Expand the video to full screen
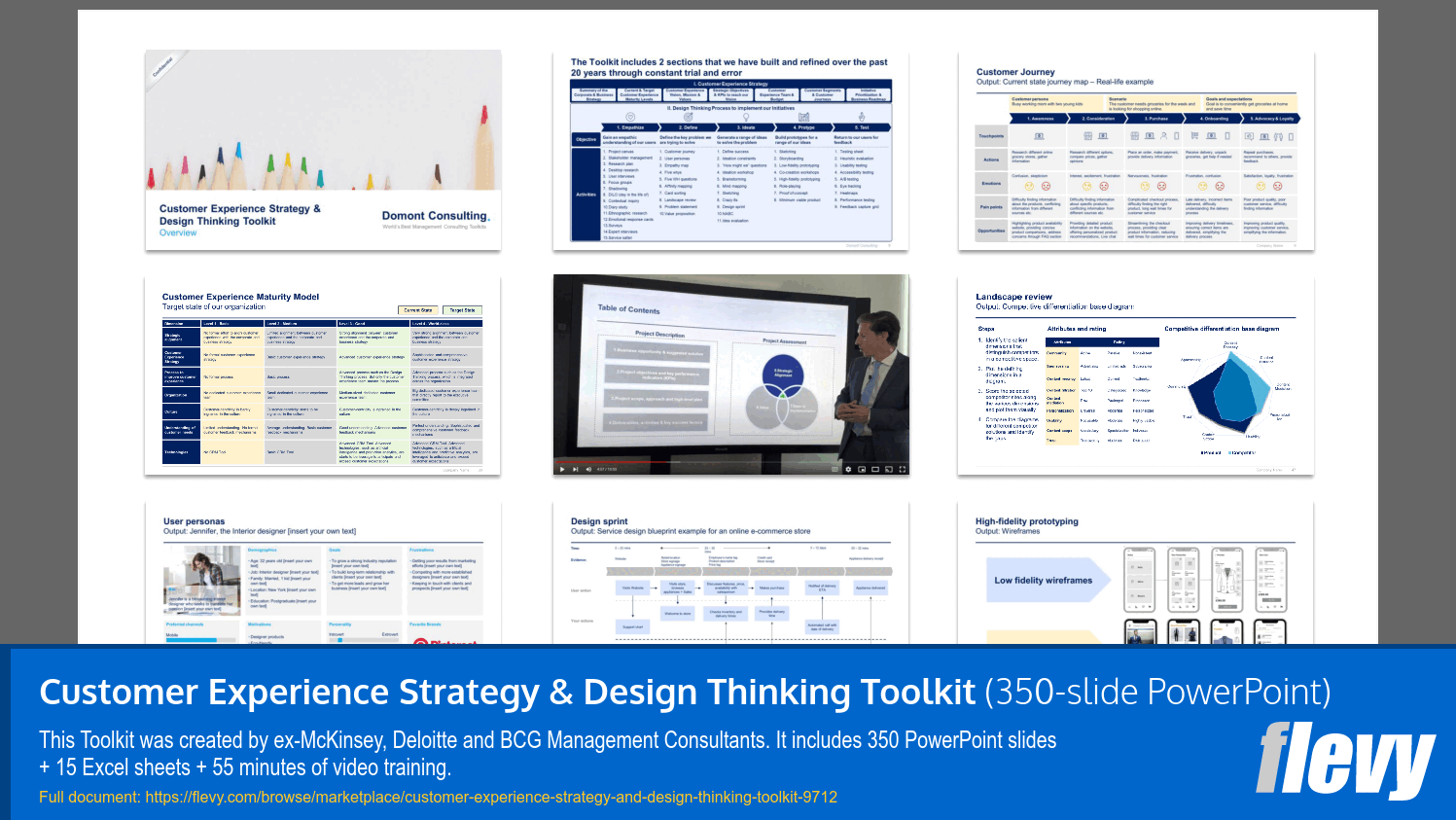This screenshot has width=1456, height=820. [x=903, y=469]
